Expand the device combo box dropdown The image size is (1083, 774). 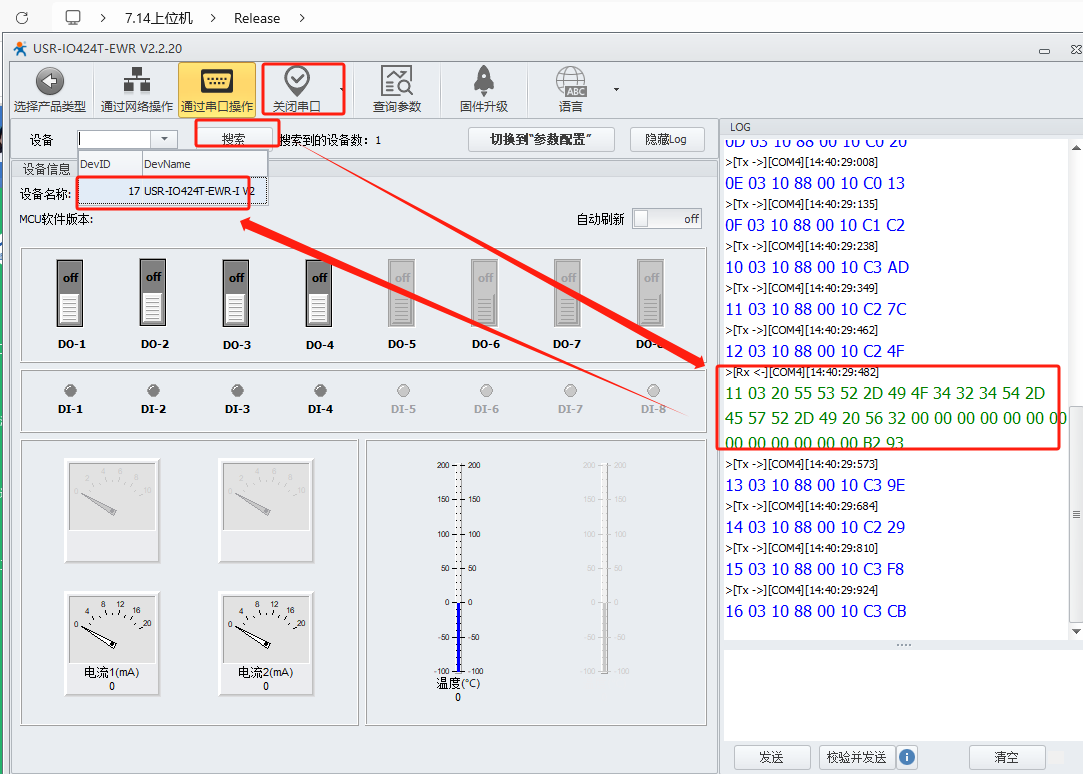[164, 139]
